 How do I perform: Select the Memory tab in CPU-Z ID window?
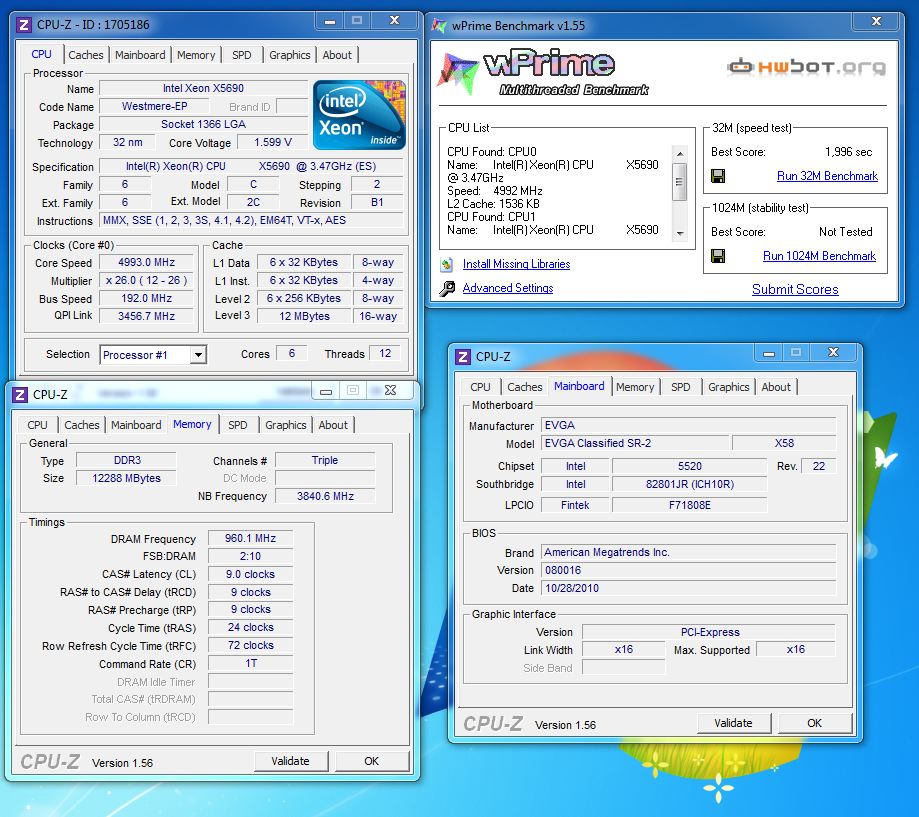196,55
